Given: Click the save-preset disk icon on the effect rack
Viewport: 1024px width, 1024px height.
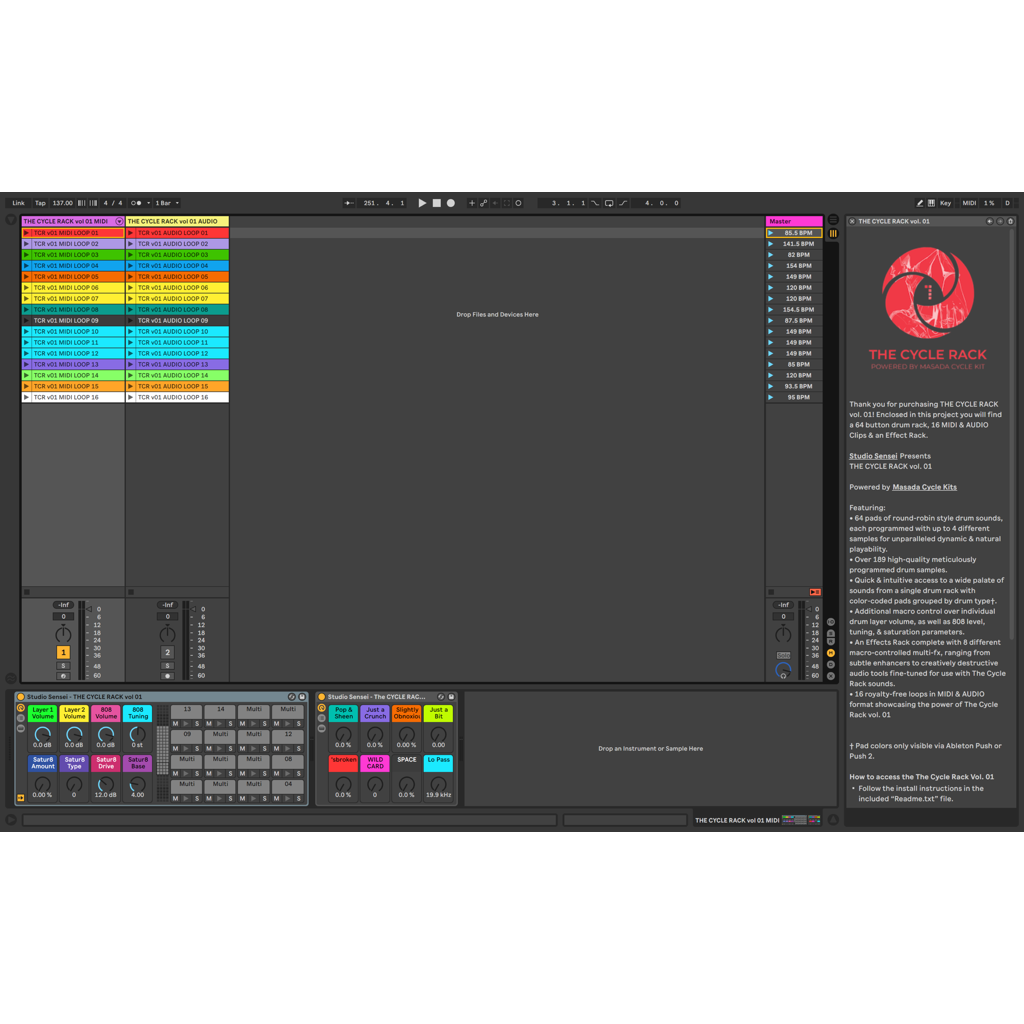Looking at the screenshot, I should coord(451,696).
